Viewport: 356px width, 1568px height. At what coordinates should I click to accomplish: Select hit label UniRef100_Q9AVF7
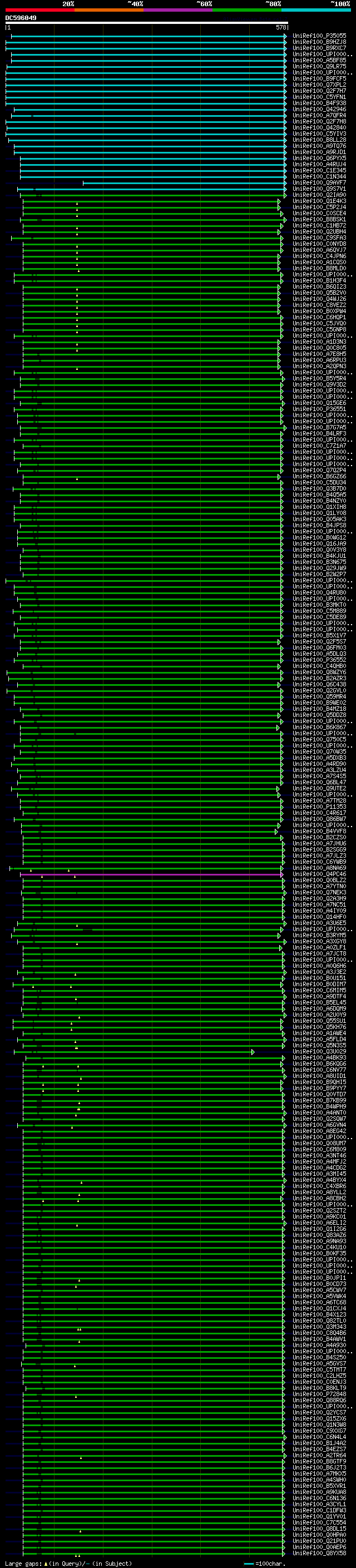click(x=319, y=182)
